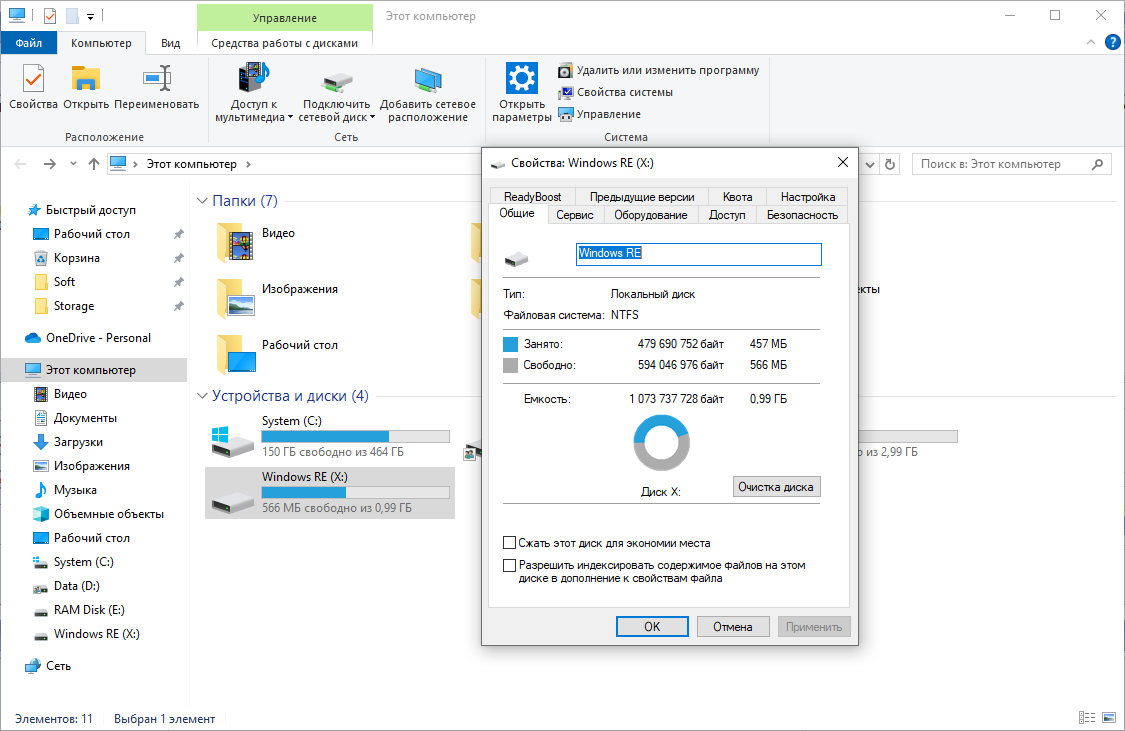Open Корзина in sidebar
Viewport: 1125px width, 731px height.
point(77,258)
